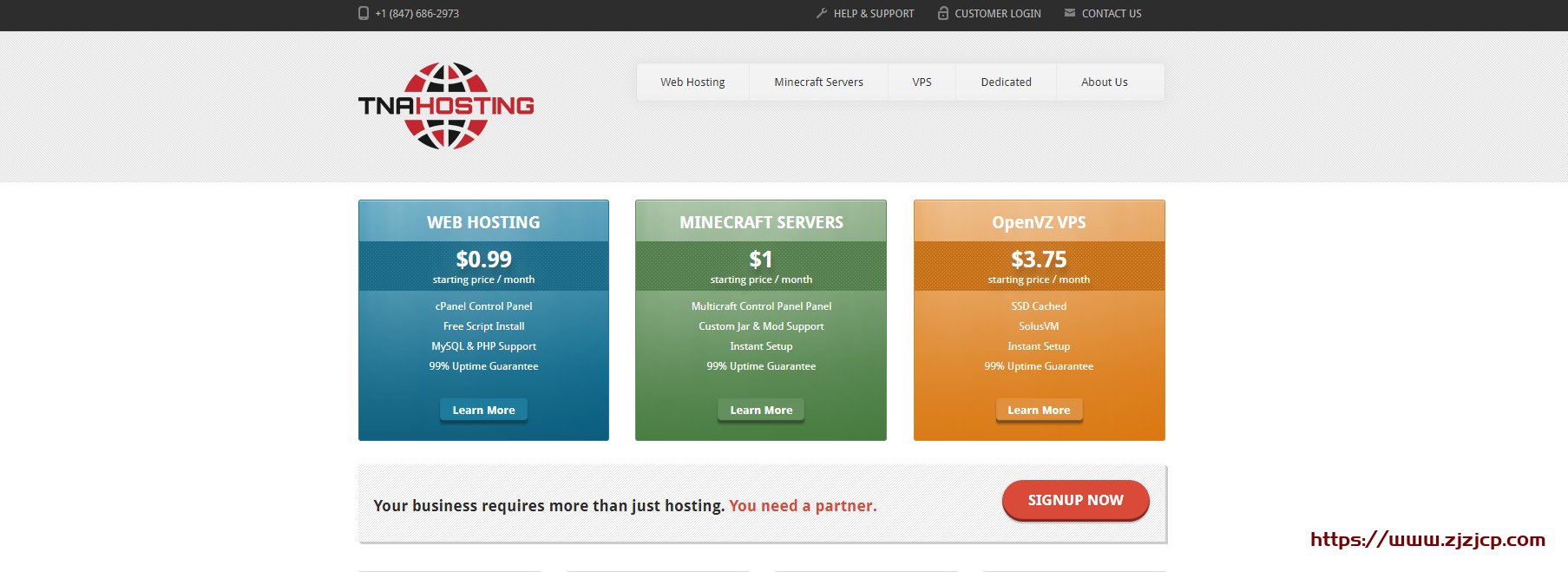Click the Custom Jar & Mod Support text
1568x572 pixels.
click(x=761, y=326)
